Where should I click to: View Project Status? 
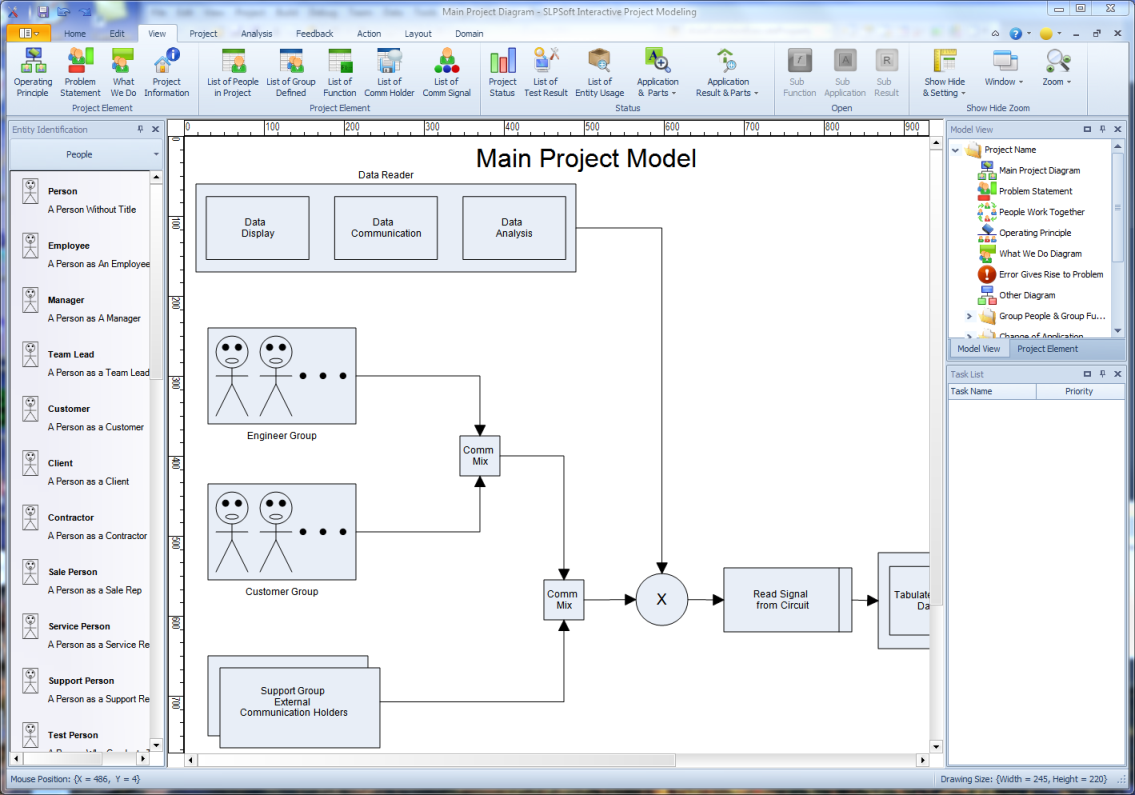pos(502,72)
